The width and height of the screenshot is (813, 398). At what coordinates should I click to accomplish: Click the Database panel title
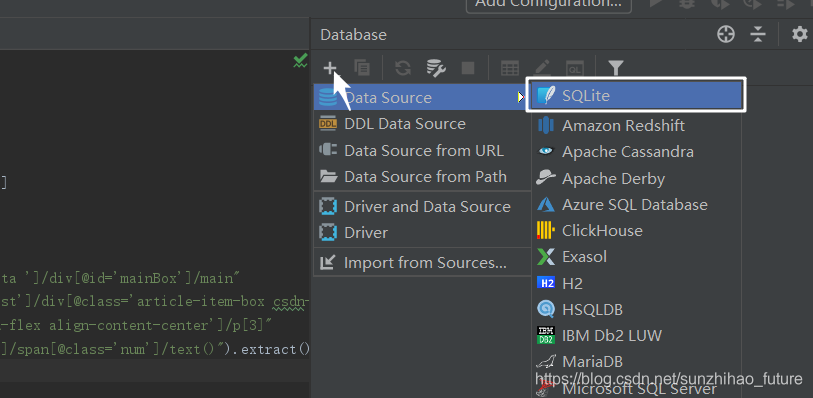pyautogui.click(x=354, y=35)
